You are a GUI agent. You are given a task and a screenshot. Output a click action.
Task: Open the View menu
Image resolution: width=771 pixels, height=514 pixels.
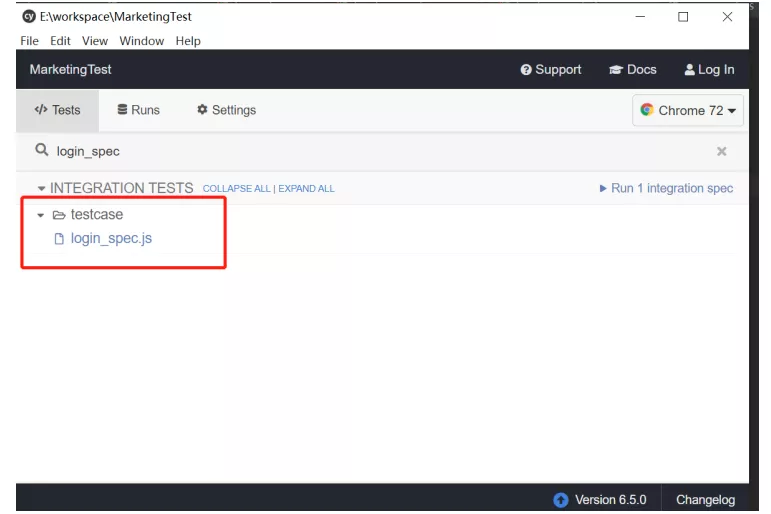click(x=94, y=41)
